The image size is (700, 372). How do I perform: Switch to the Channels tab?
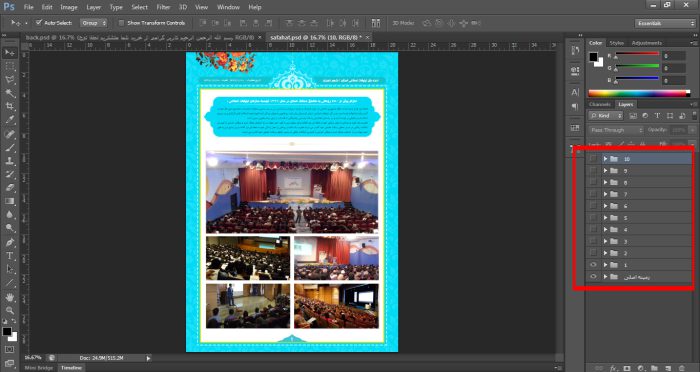click(x=600, y=104)
